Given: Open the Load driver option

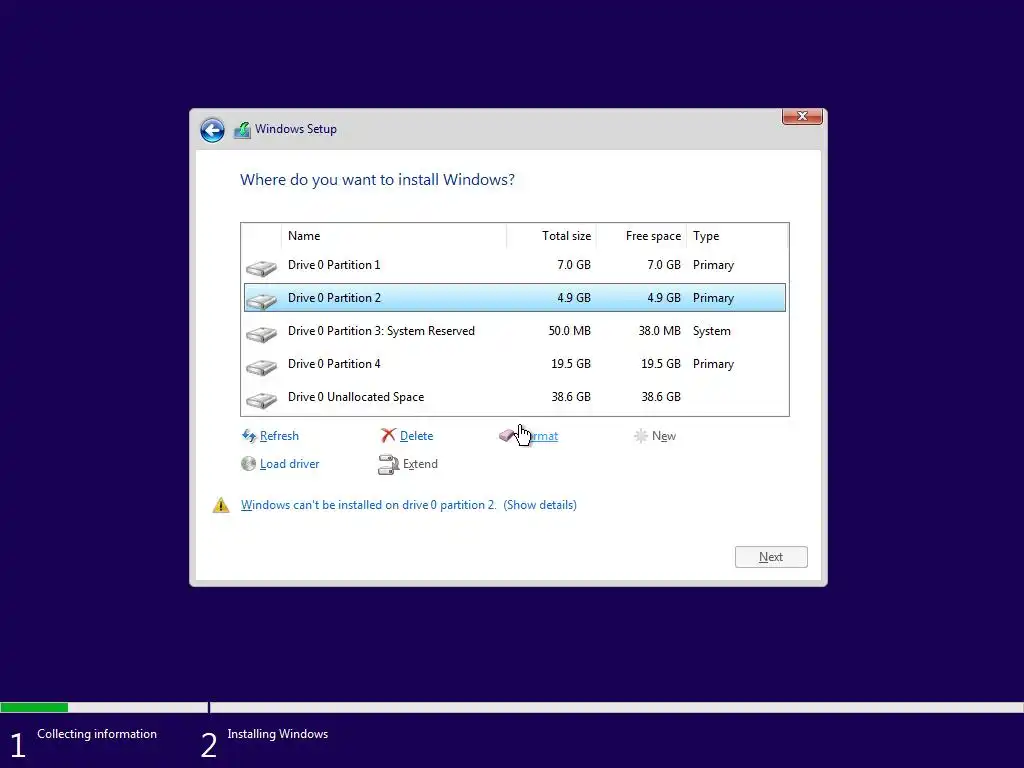Looking at the screenshot, I should tap(289, 464).
